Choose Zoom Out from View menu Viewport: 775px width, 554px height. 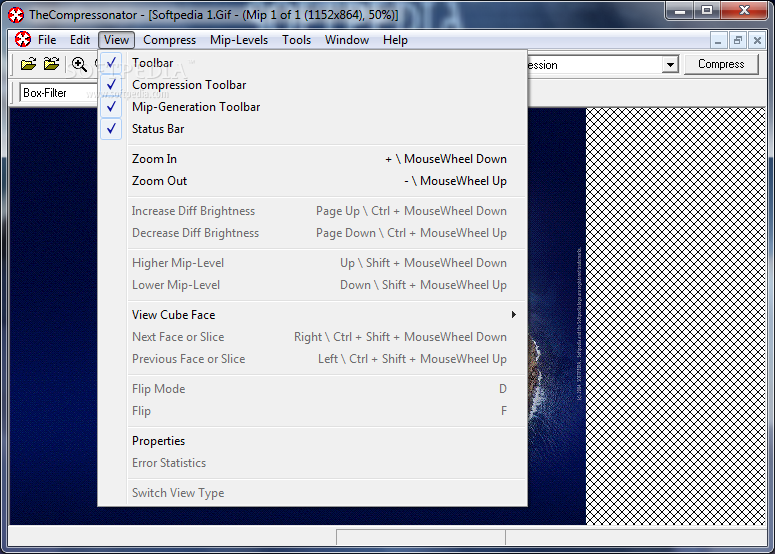(313, 181)
